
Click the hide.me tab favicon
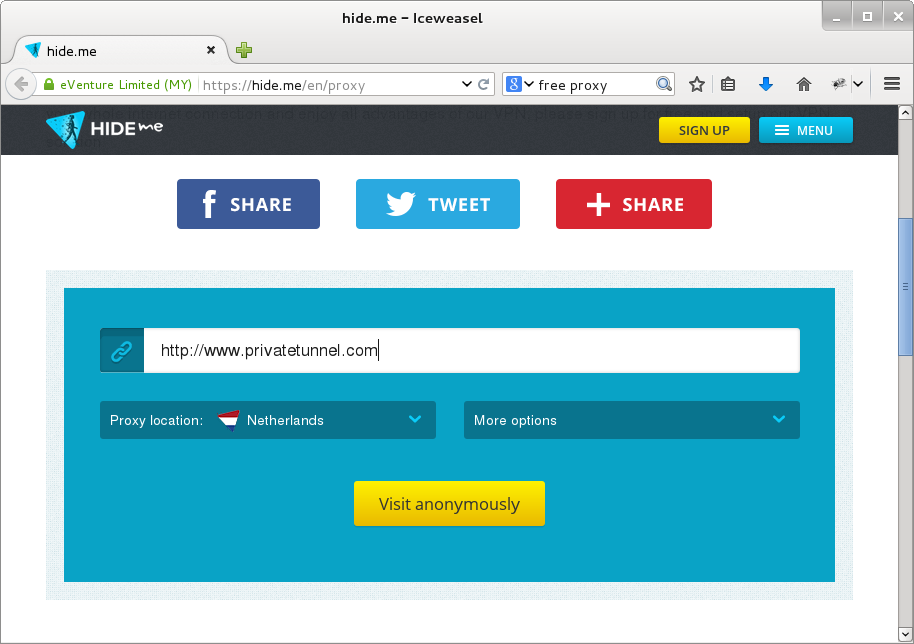point(33,51)
